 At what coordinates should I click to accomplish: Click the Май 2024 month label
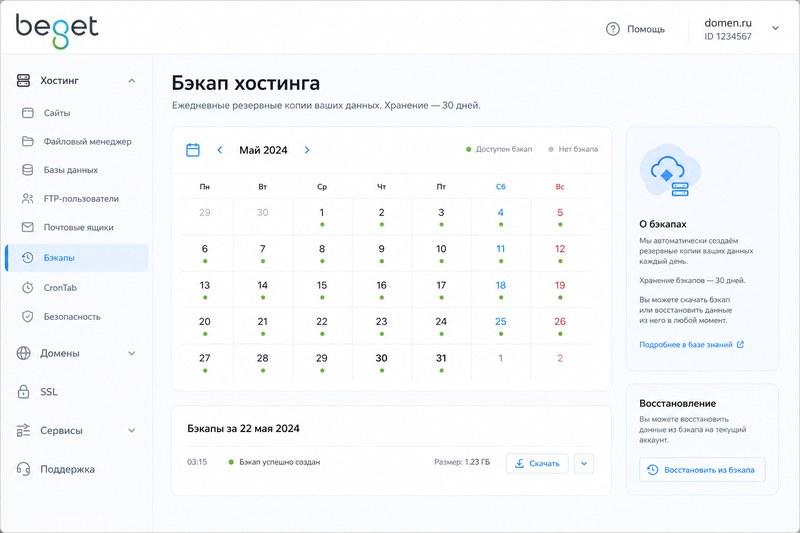(263, 150)
